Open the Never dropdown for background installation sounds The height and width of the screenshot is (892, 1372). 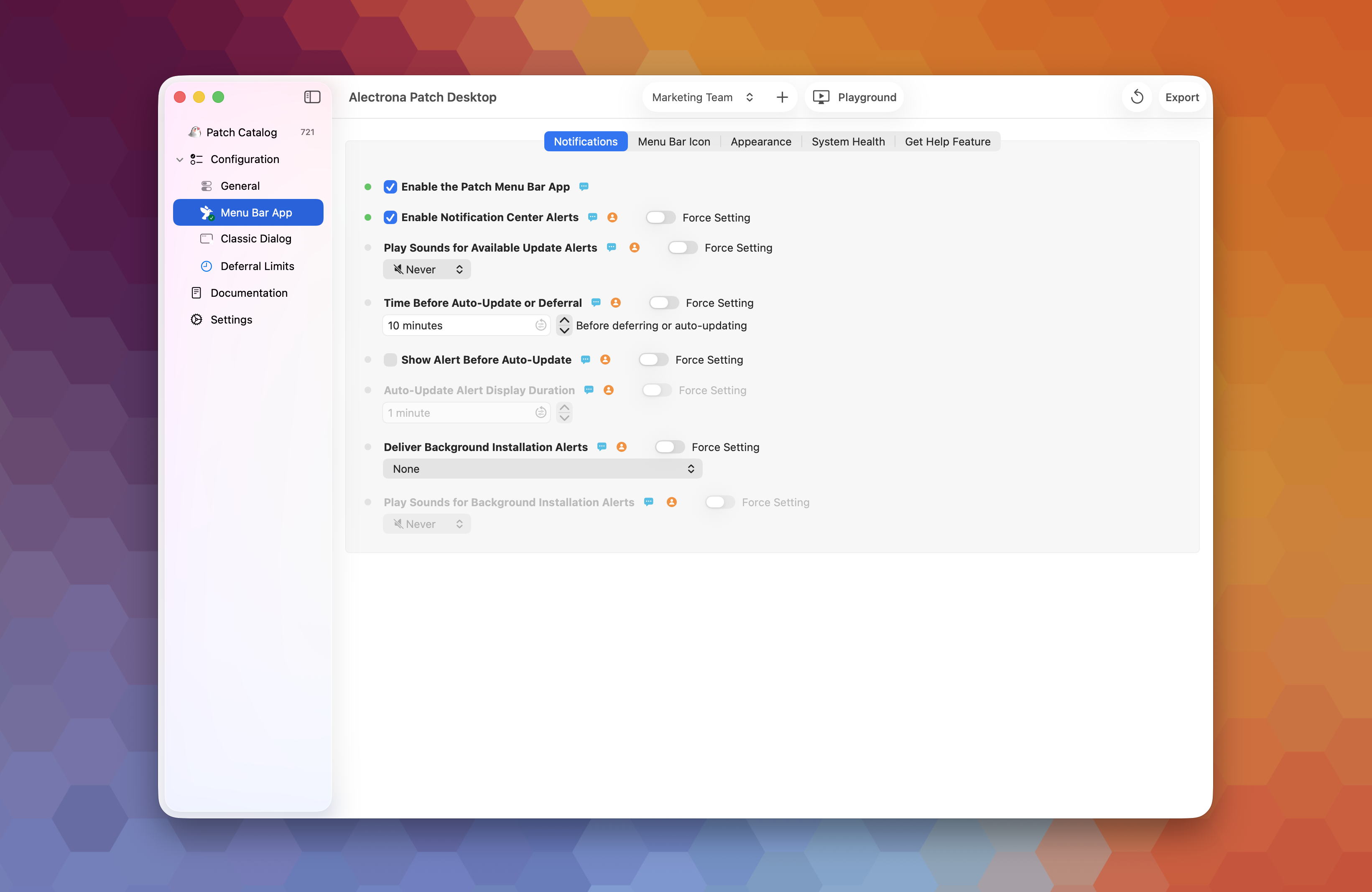[426, 524]
